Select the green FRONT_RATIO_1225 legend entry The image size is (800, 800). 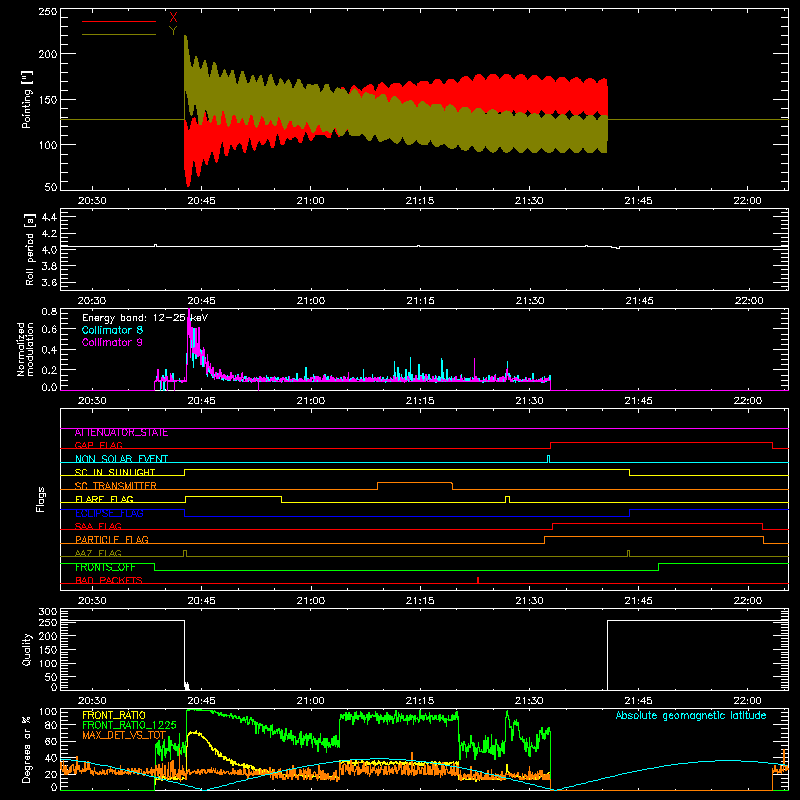130,725
